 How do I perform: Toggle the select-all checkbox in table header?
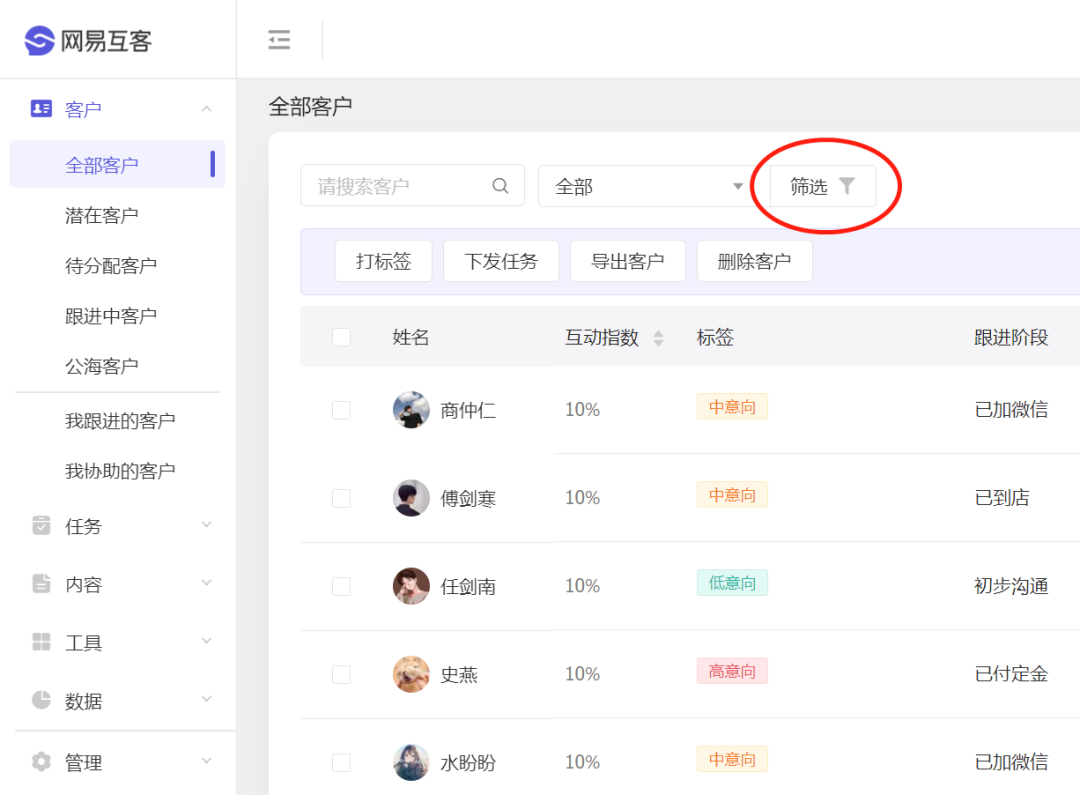(x=342, y=337)
